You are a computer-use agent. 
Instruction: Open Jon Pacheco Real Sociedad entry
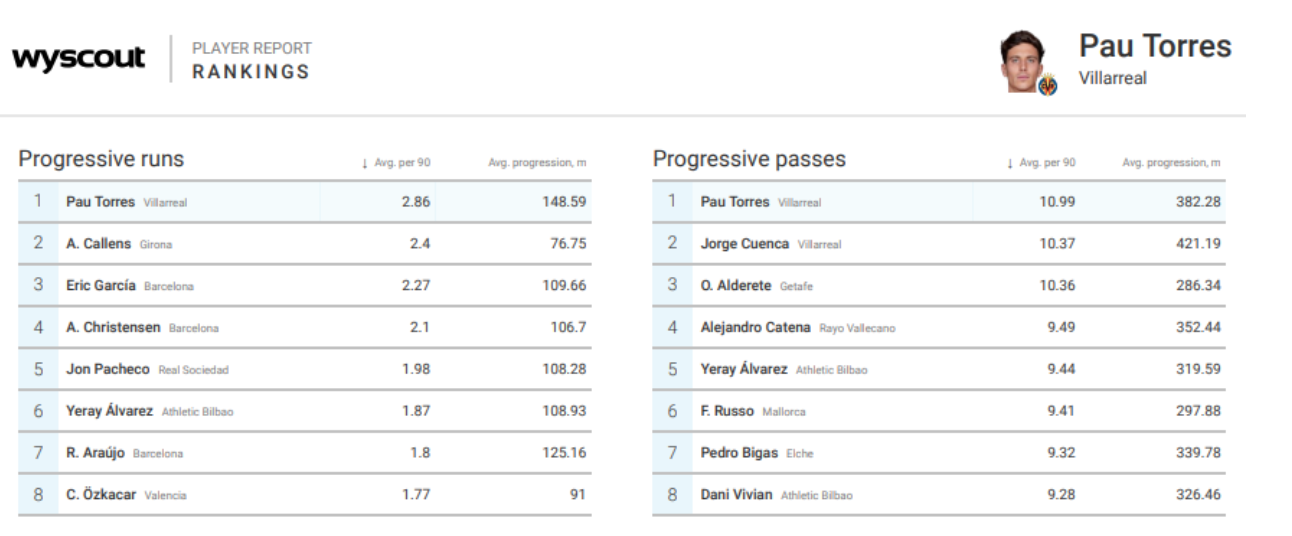coord(305,370)
